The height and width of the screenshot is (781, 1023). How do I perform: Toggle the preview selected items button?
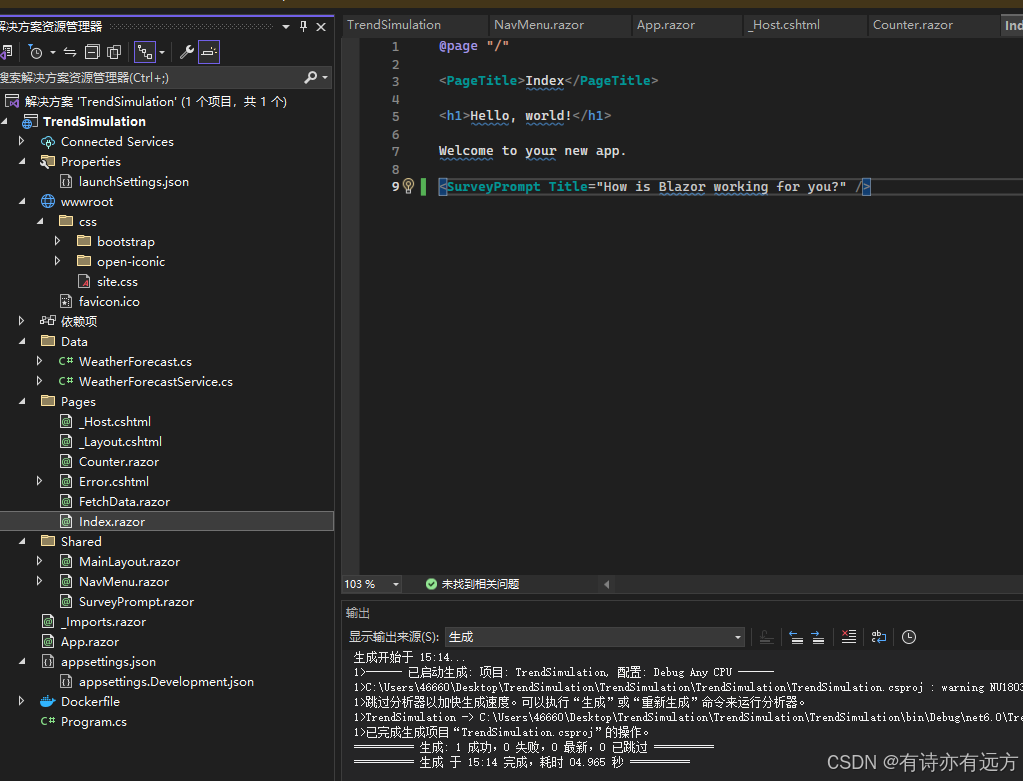[209, 52]
